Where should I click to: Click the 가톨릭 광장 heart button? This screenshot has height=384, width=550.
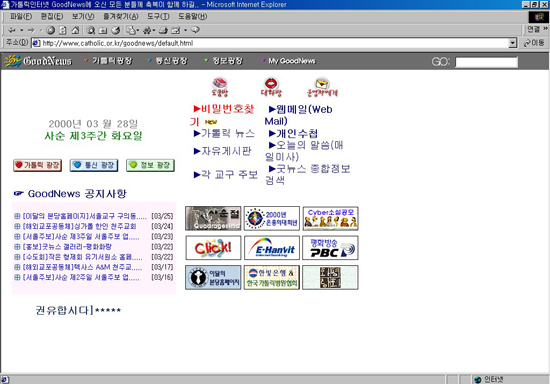coord(38,165)
